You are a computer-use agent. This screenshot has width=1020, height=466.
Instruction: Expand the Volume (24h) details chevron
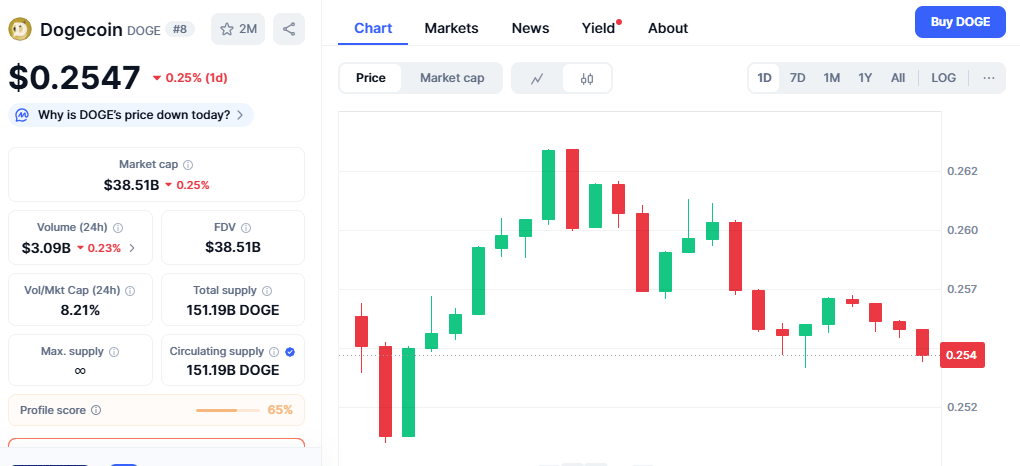132,248
